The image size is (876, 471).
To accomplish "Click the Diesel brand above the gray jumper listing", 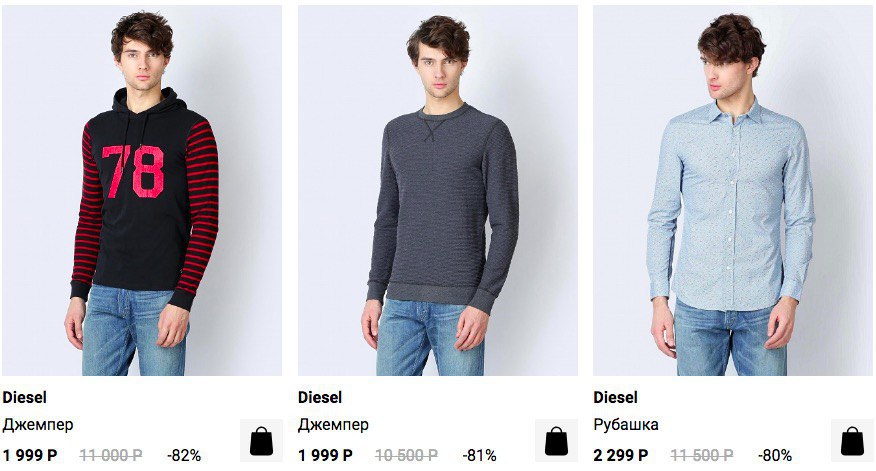I will 320,398.
